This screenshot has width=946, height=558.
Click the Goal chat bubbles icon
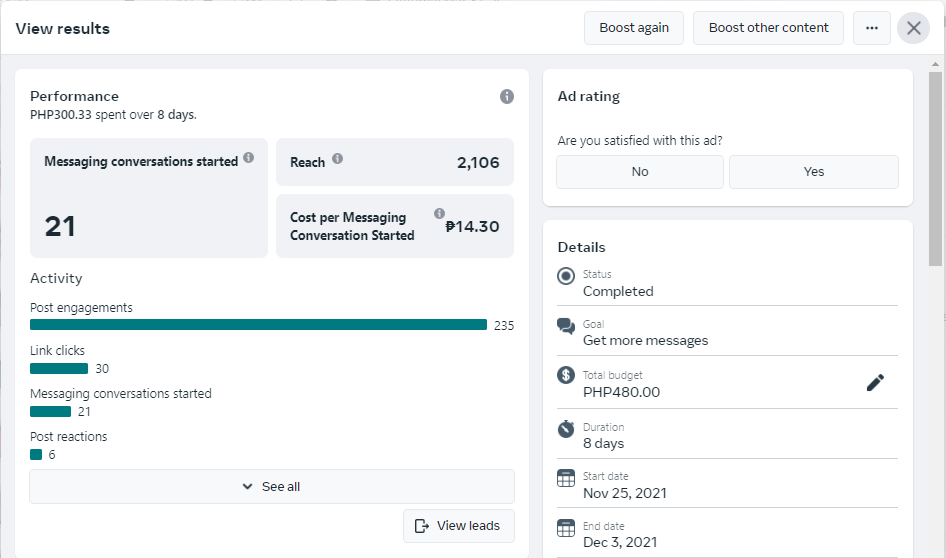click(x=566, y=326)
